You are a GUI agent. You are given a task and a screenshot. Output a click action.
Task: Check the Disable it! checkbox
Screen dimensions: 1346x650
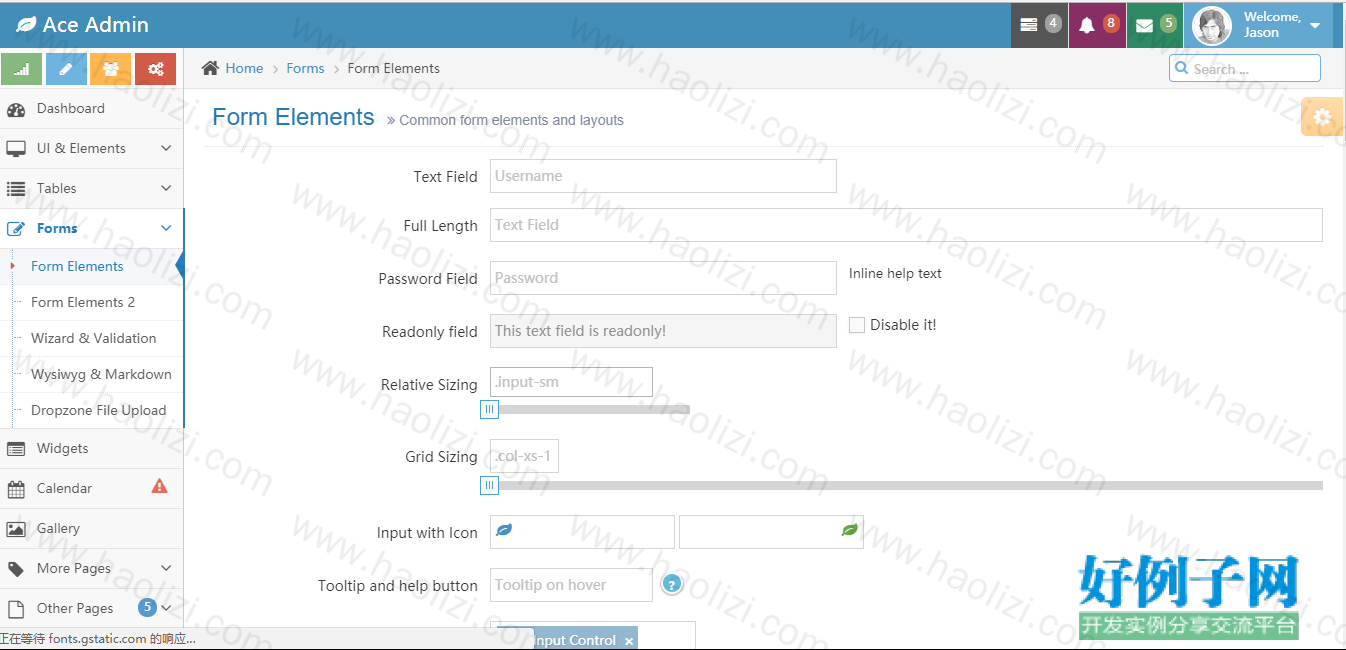857,325
